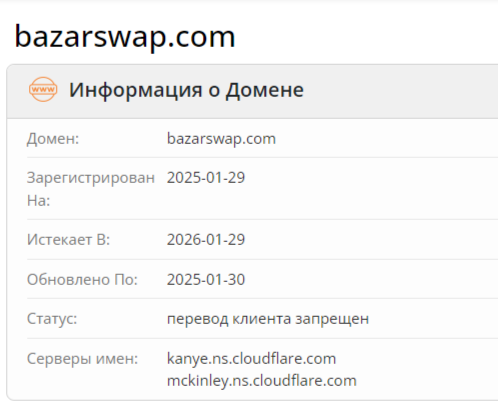Select the bazarswap.com domain value in table
498x404 pixels.
[x=221, y=139]
